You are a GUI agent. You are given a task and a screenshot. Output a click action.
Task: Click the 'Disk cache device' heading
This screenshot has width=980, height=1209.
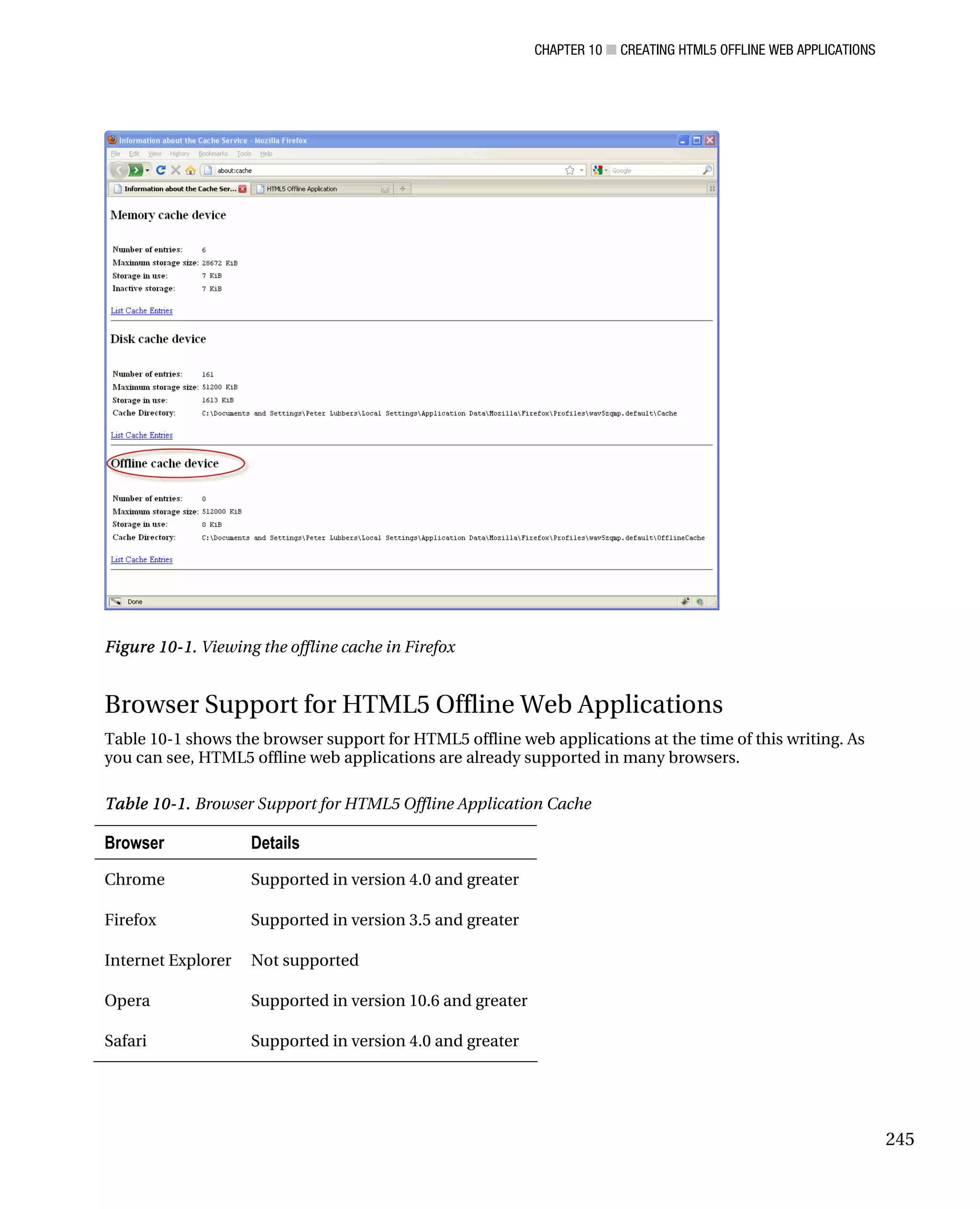(158, 339)
